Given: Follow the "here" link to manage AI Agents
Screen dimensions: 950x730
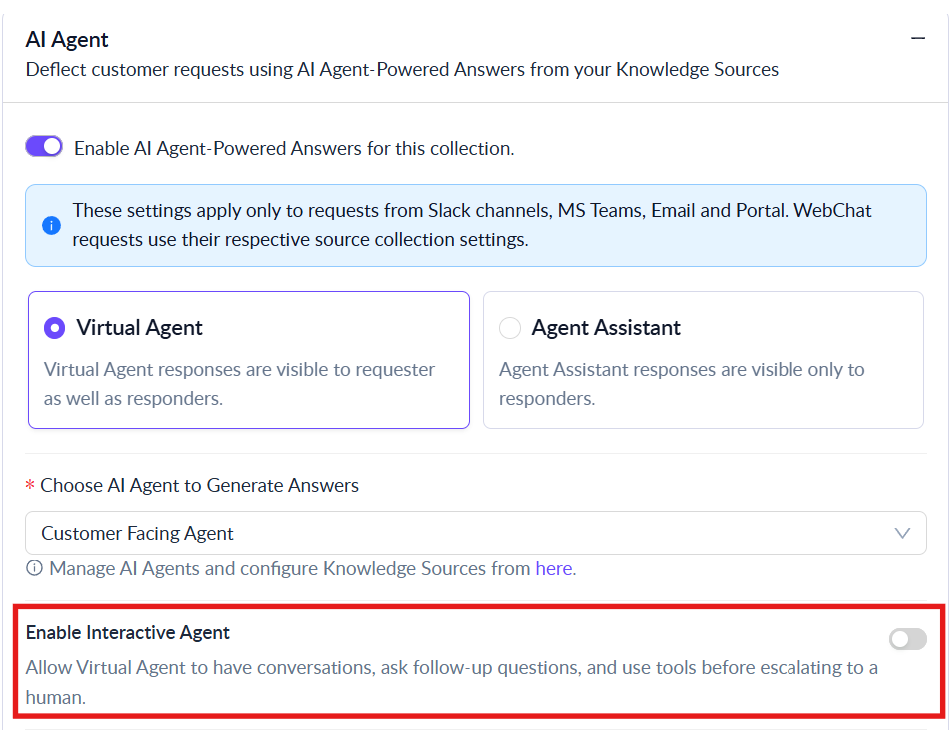Looking at the screenshot, I should [x=554, y=569].
